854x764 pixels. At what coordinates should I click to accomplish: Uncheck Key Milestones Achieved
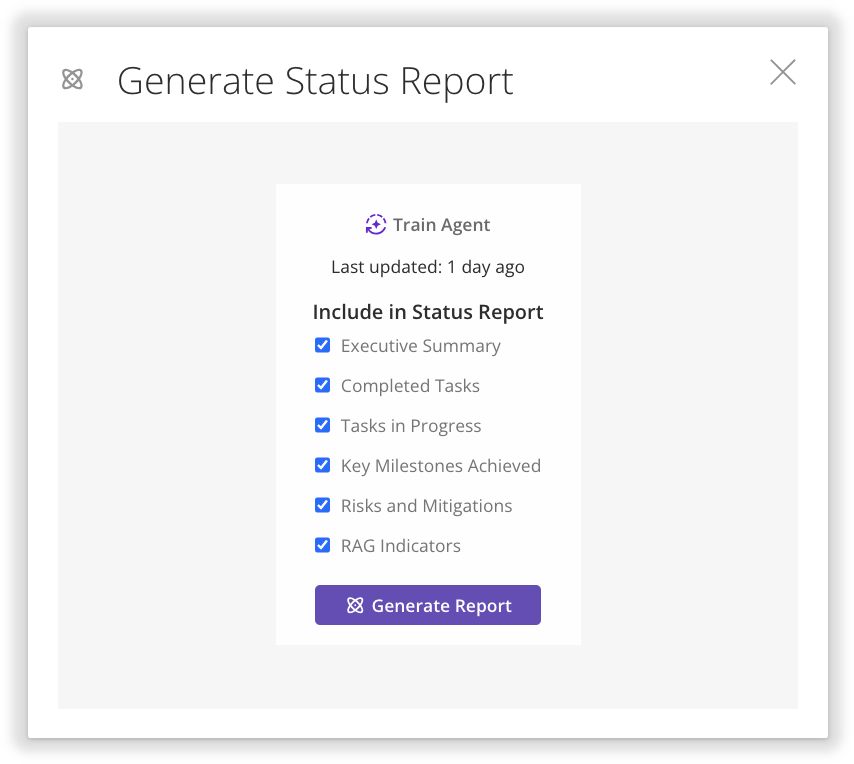[322, 465]
